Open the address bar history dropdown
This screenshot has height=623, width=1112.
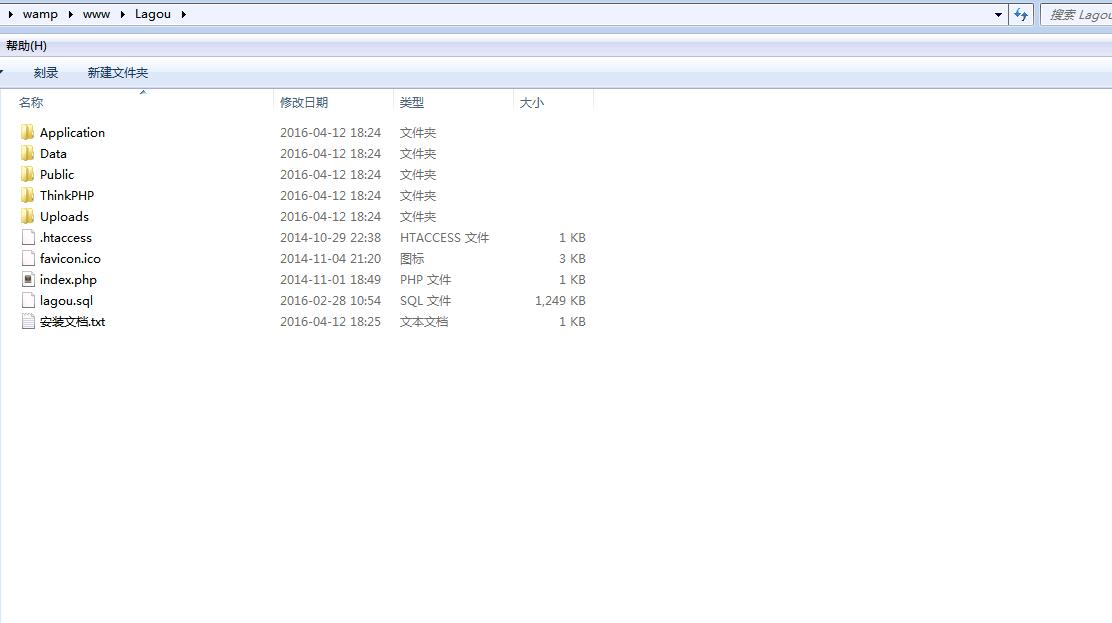pyautogui.click(x=998, y=14)
